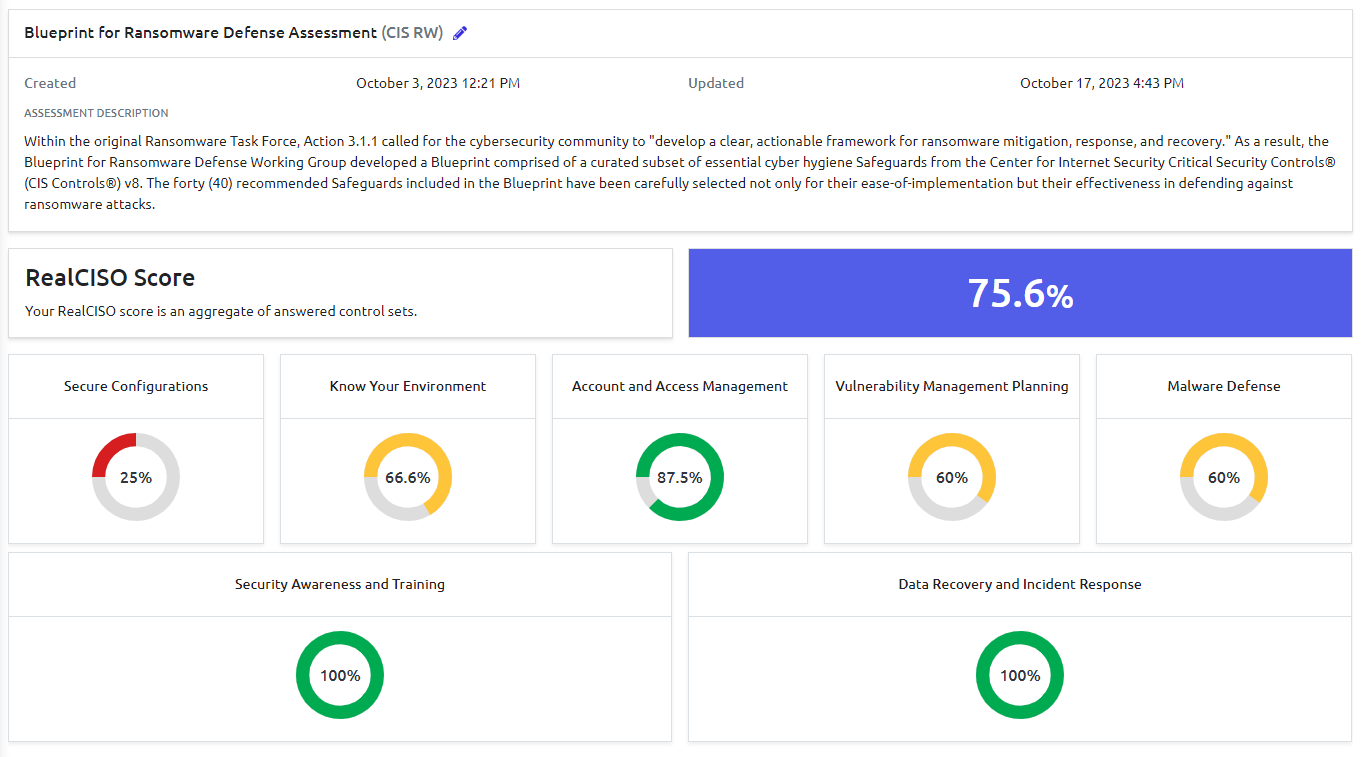Select the Assessment Description paragraph text

(x=680, y=173)
